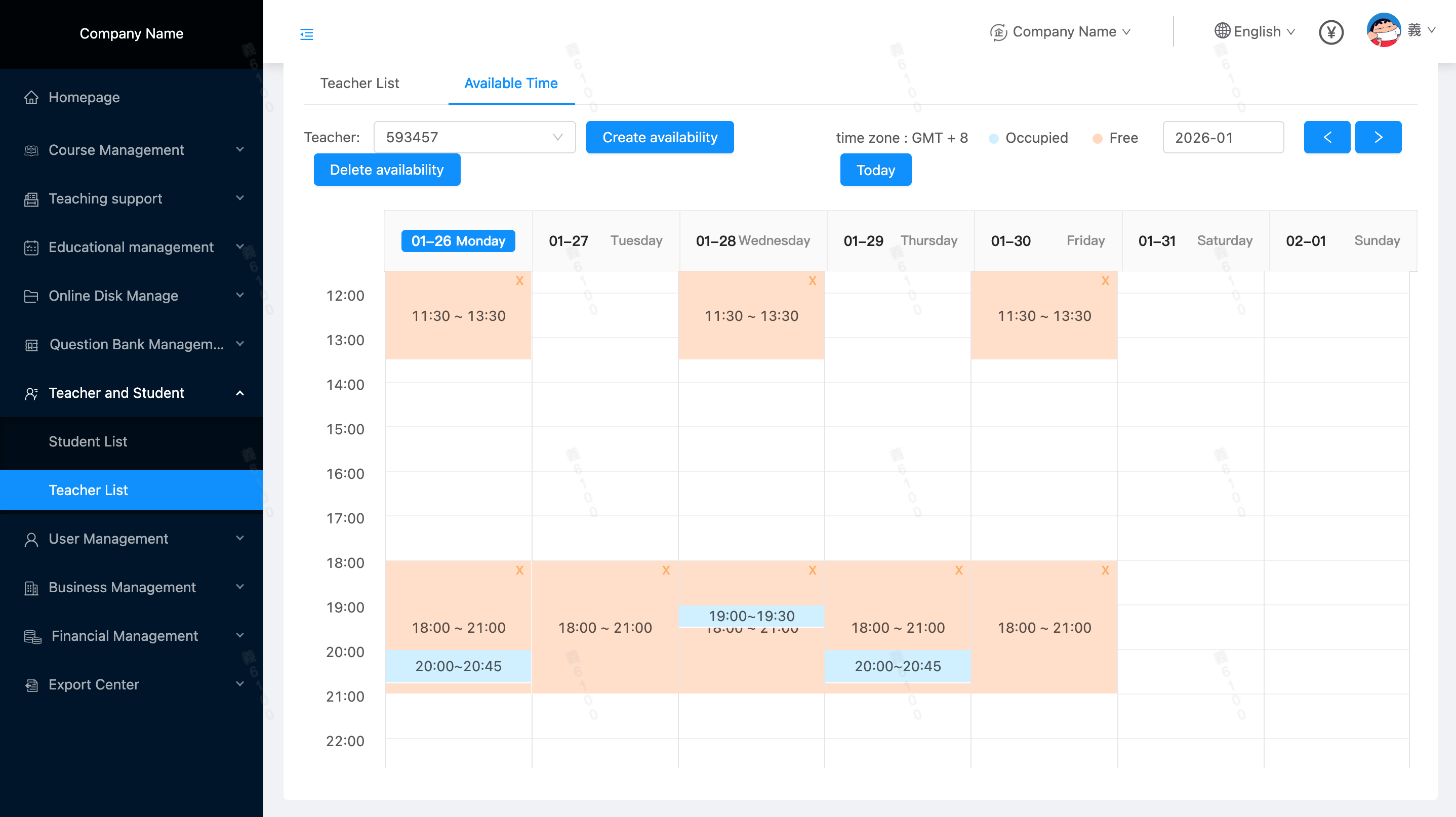The width and height of the screenshot is (1456, 817).
Task: Switch to the Teacher List tab
Action: click(x=359, y=83)
